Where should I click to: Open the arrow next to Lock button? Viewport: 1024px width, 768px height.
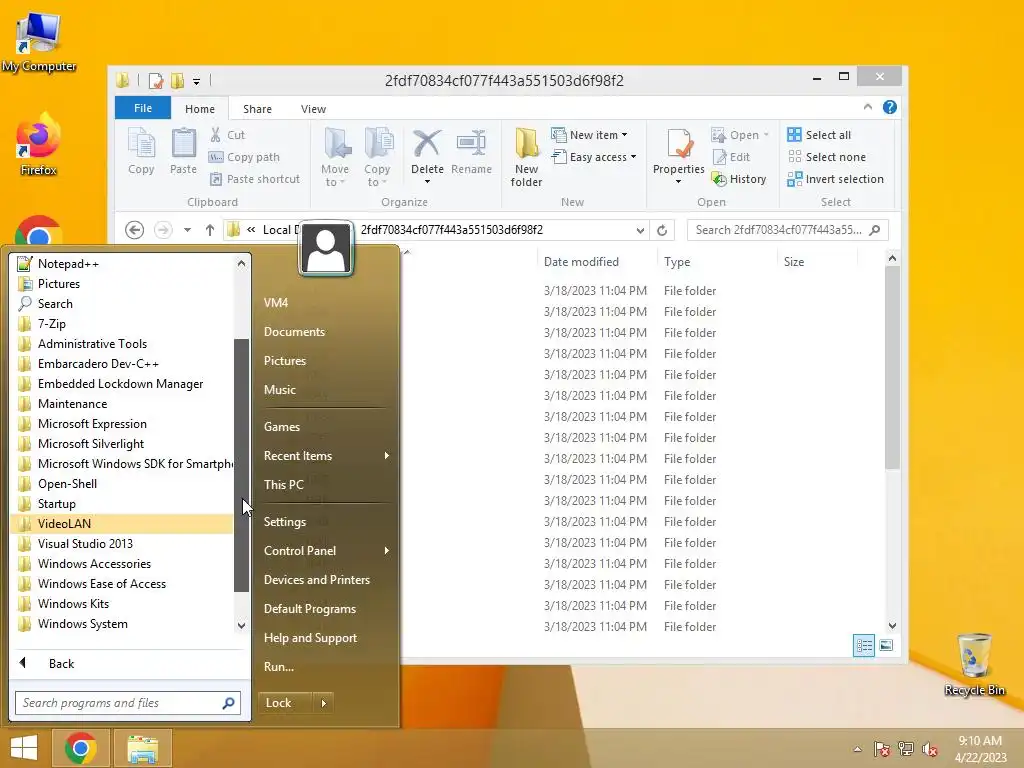click(x=323, y=703)
